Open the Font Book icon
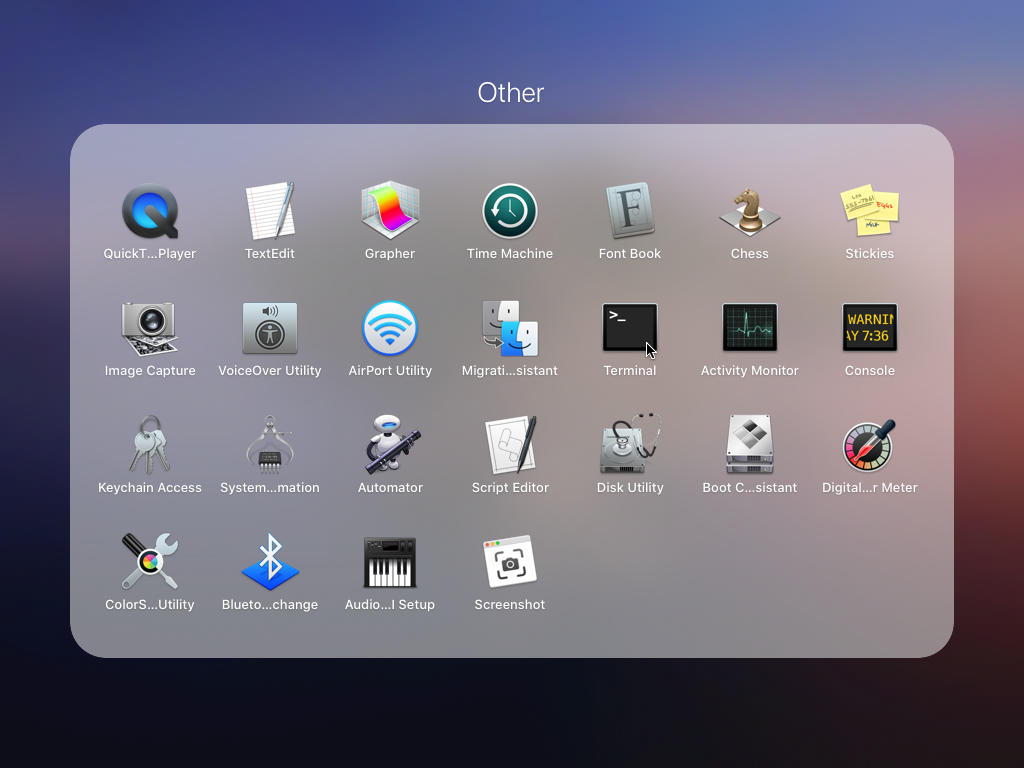Image resolution: width=1024 pixels, height=768 pixels. [630, 210]
